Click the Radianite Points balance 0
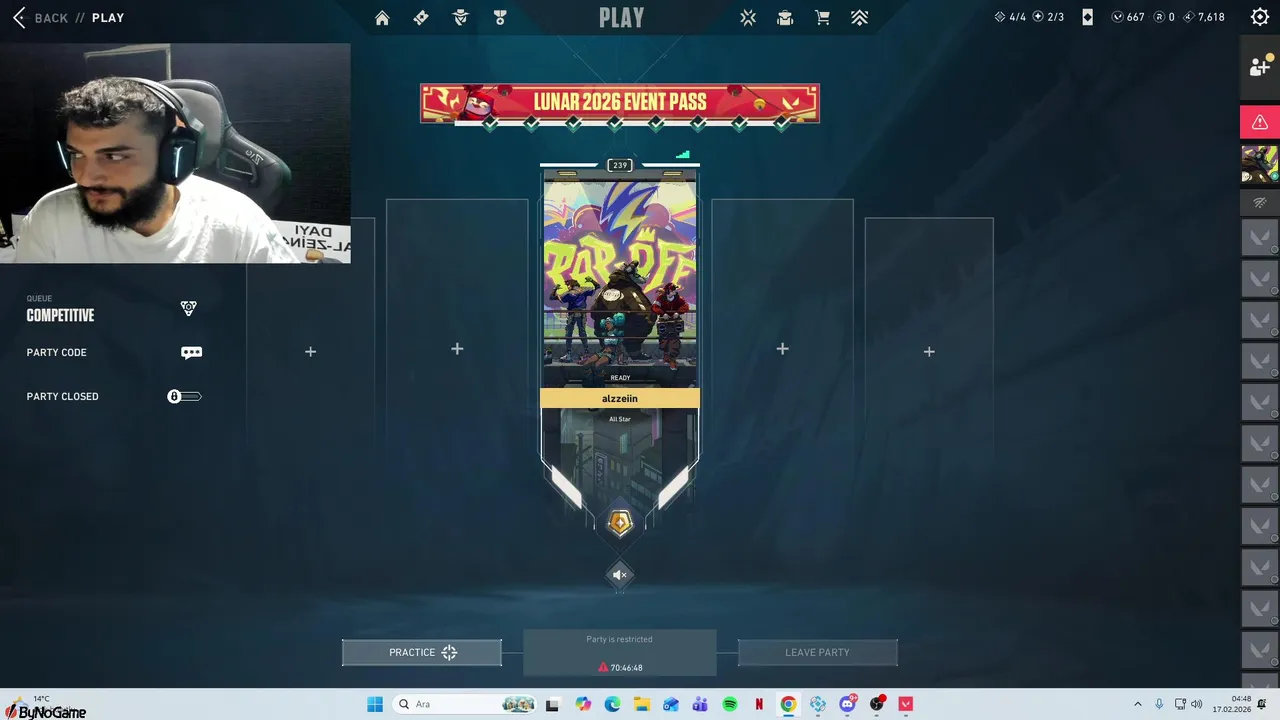 tap(1164, 17)
